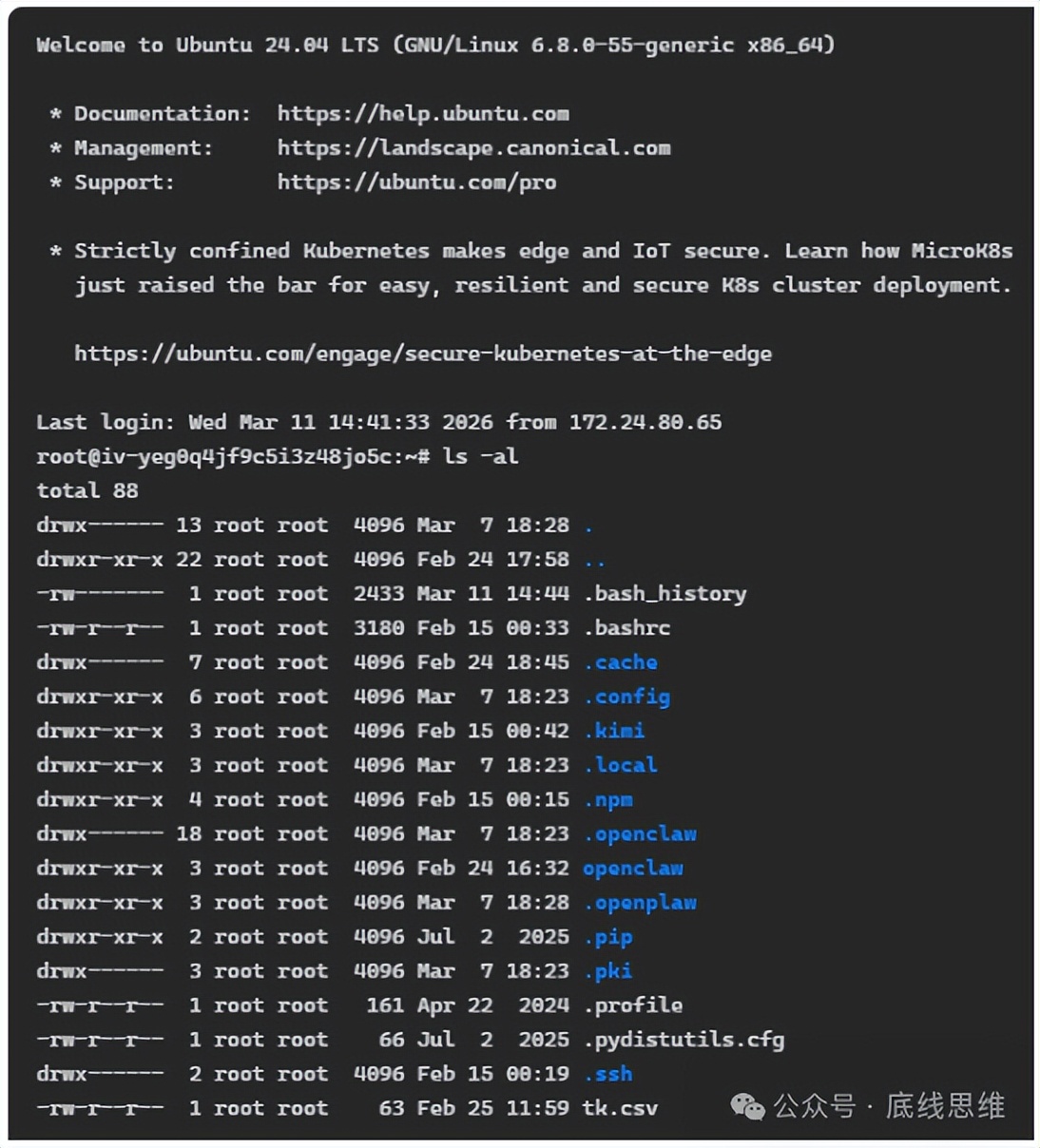The width and height of the screenshot is (1040, 1148).
Task: Click the 172.24.80.65 login IP address
Action: (x=645, y=422)
